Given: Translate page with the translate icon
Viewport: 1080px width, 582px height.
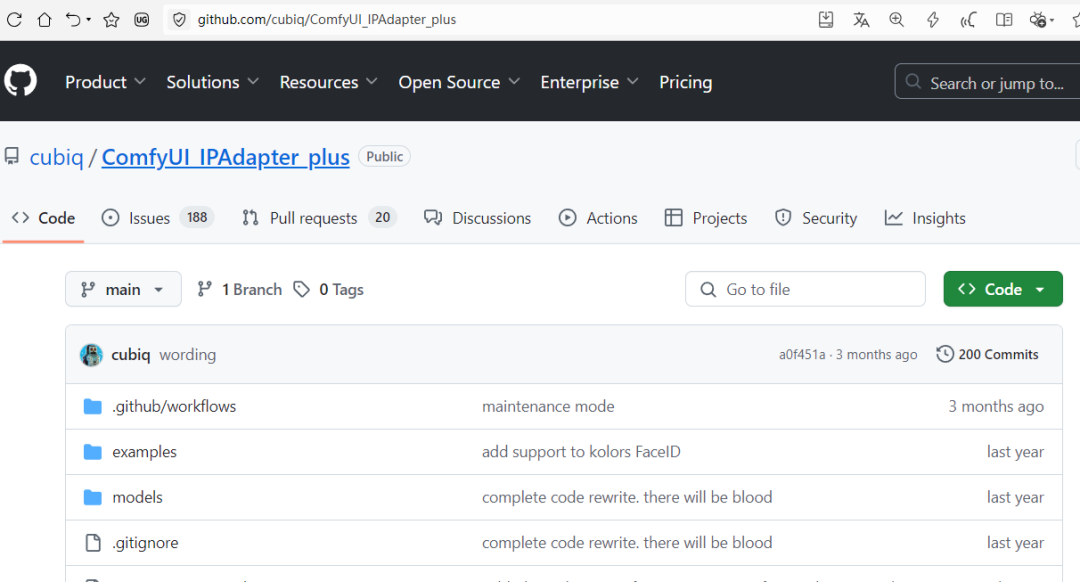Looking at the screenshot, I should (x=861, y=19).
